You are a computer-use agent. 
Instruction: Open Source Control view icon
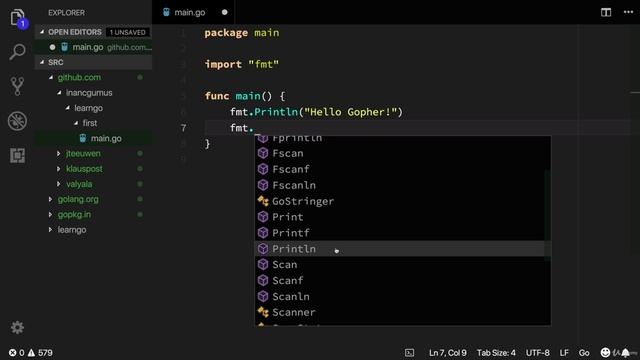tap(17, 86)
